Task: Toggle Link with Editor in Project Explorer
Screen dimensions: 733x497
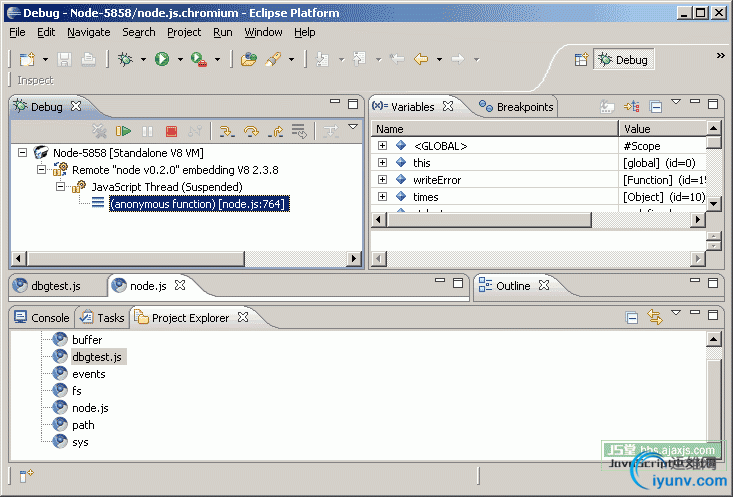Action: pyautogui.click(x=655, y=317)
